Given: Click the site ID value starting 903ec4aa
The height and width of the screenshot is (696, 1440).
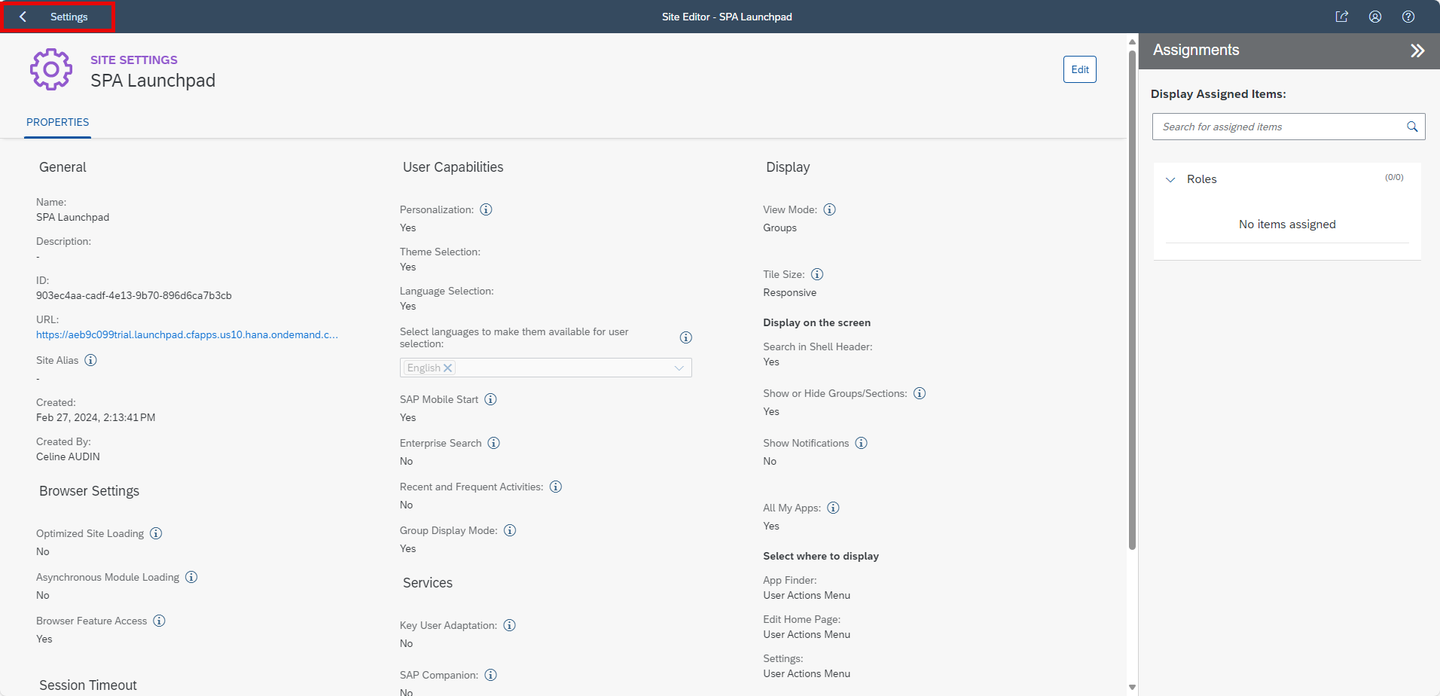Looking at the screenshot, I should tap(134, 295).
